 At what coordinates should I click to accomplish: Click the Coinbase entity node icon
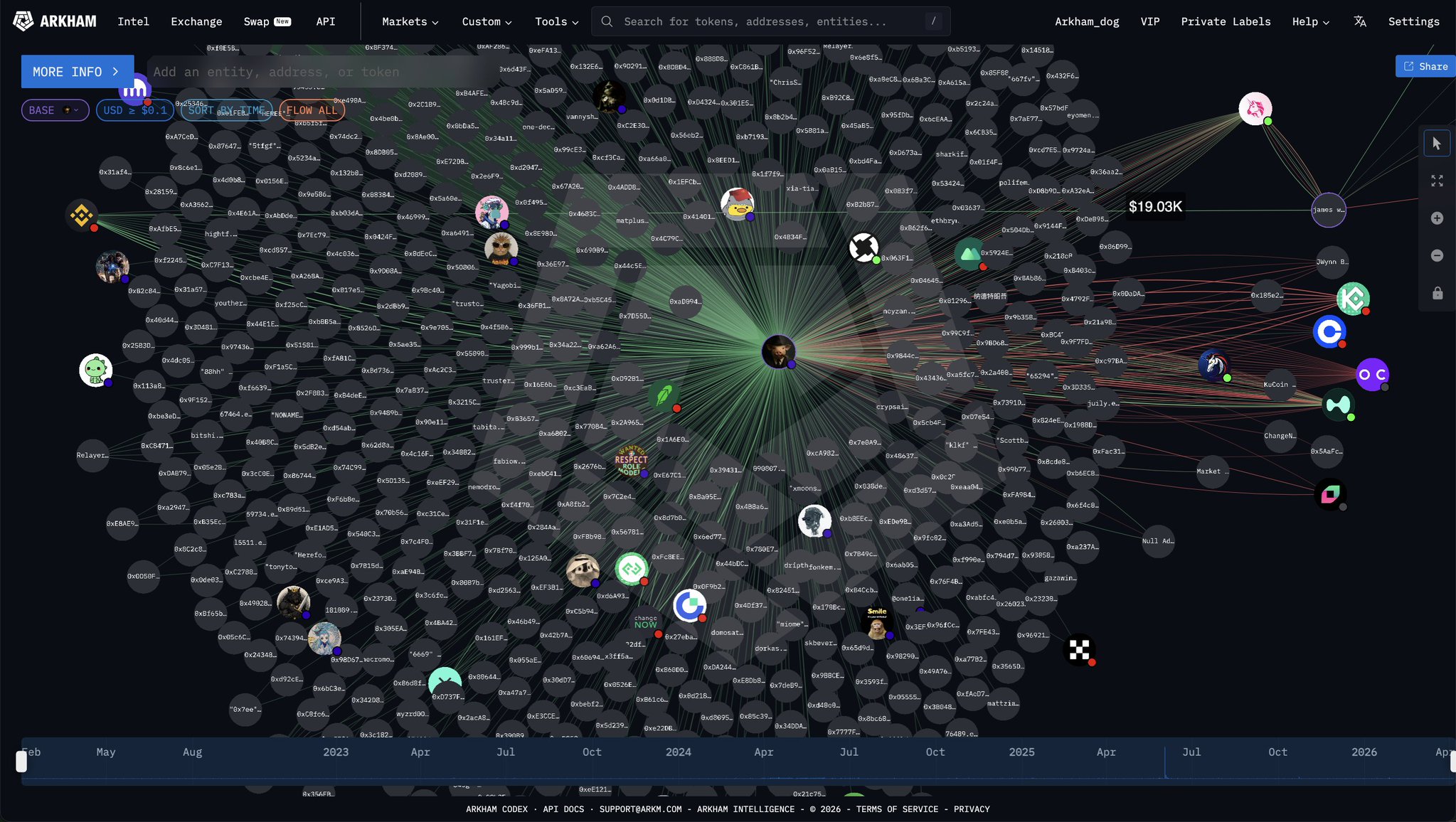click(x=1329, y=331)
